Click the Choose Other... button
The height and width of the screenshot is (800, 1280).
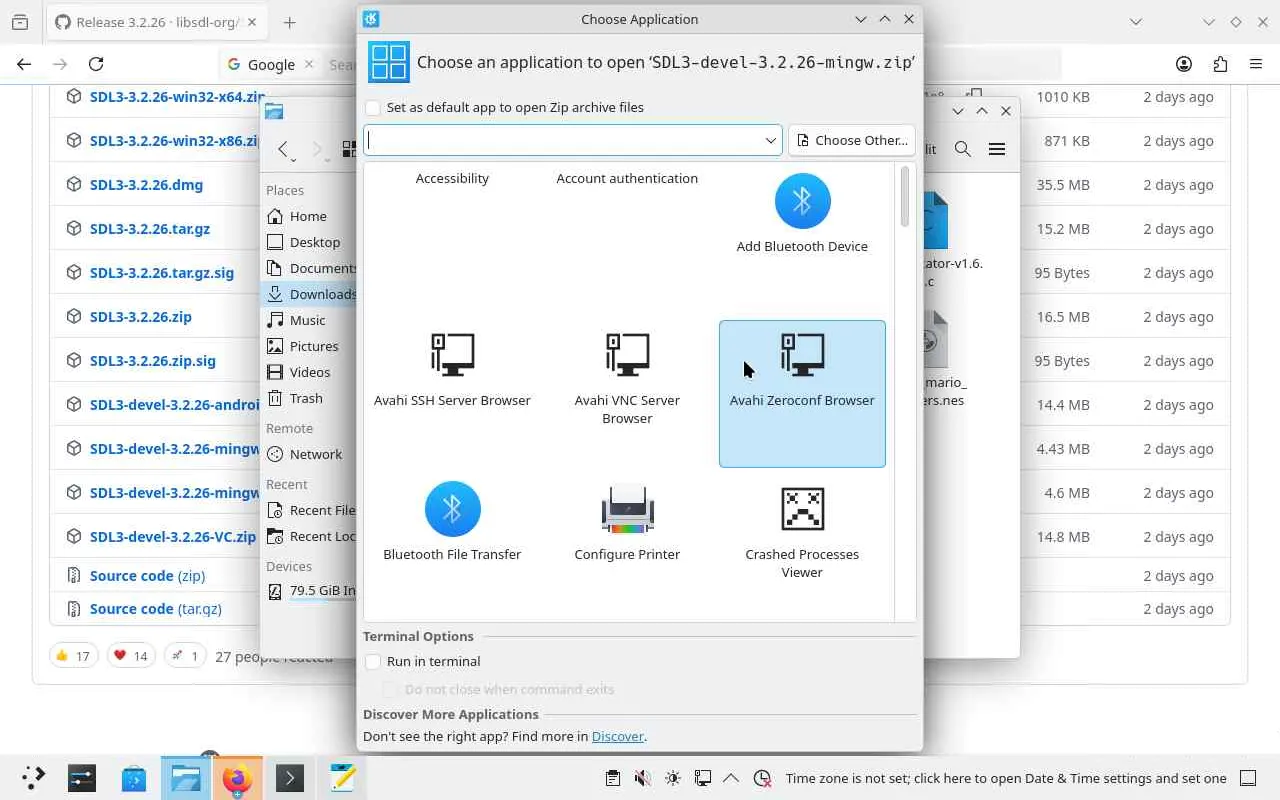[852, 140]
